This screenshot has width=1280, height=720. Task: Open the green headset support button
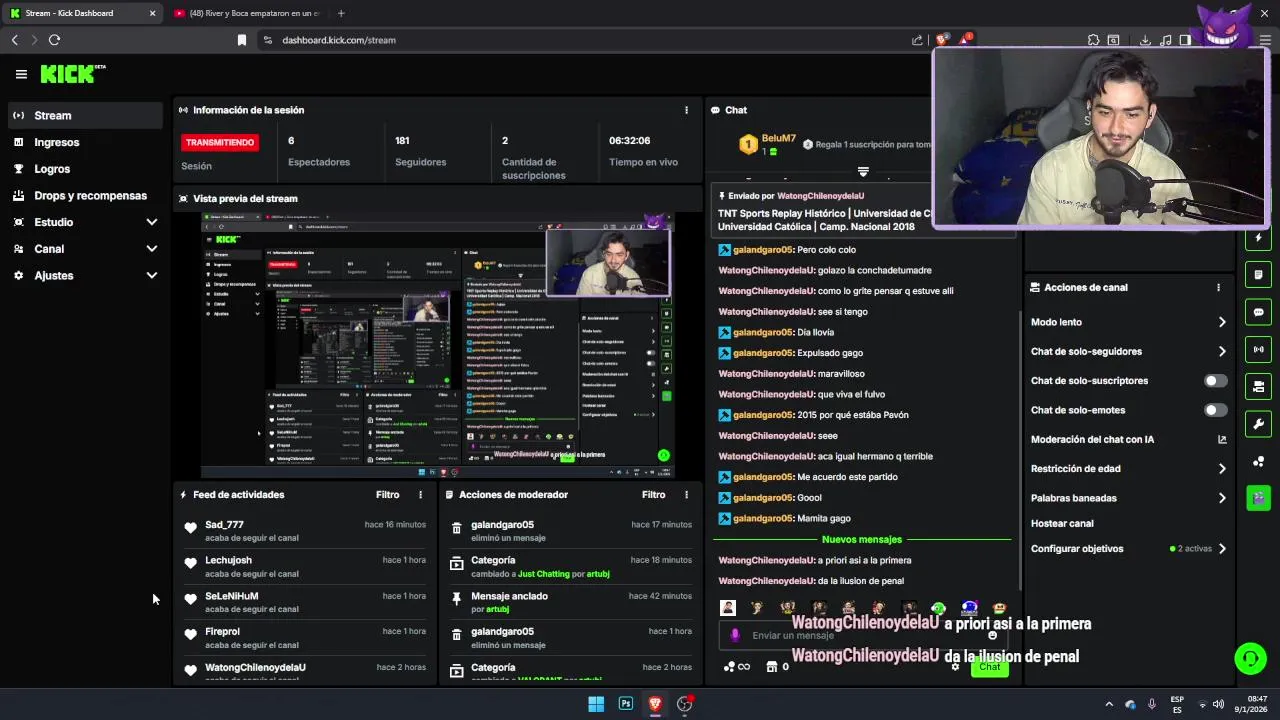(1250, 658)
